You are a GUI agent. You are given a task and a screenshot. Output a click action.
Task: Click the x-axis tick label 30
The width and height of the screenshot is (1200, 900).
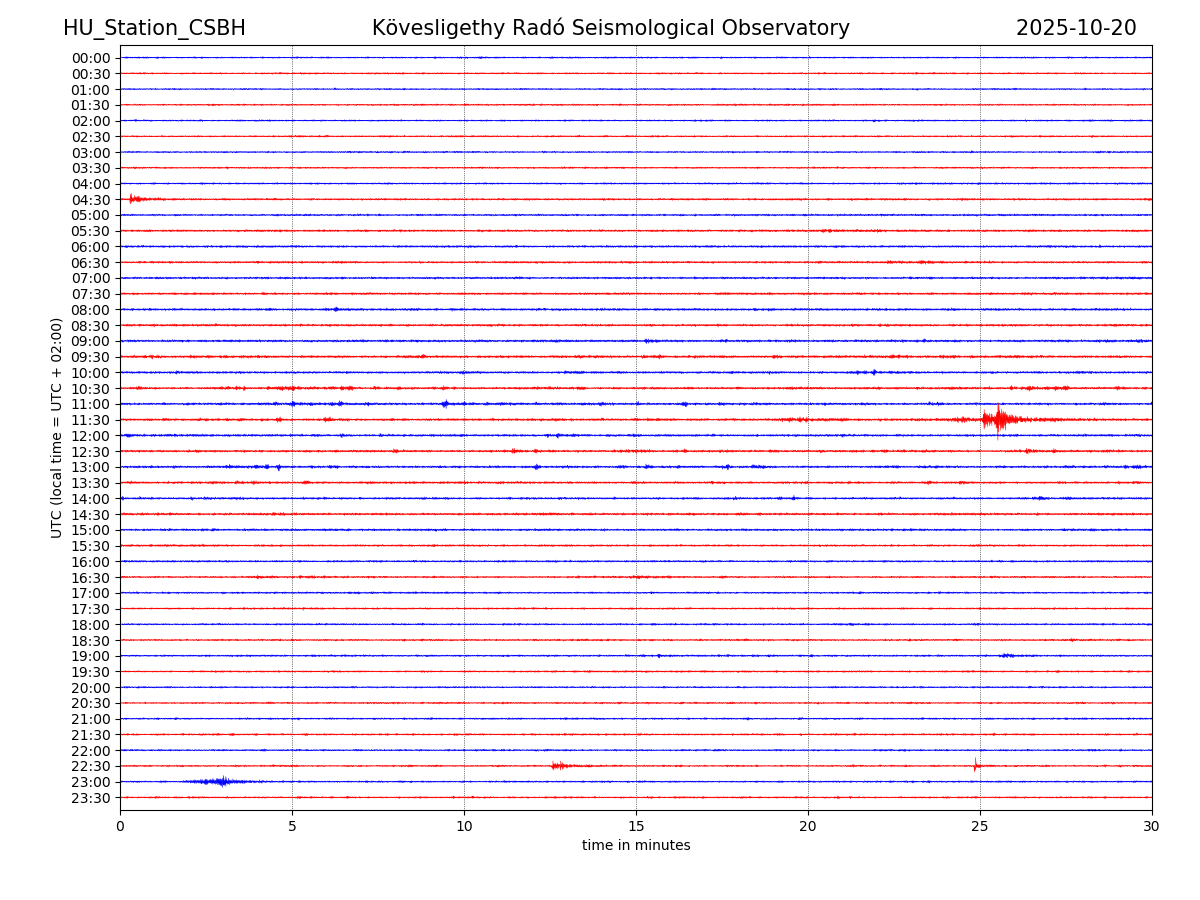tap(1152, 827)
